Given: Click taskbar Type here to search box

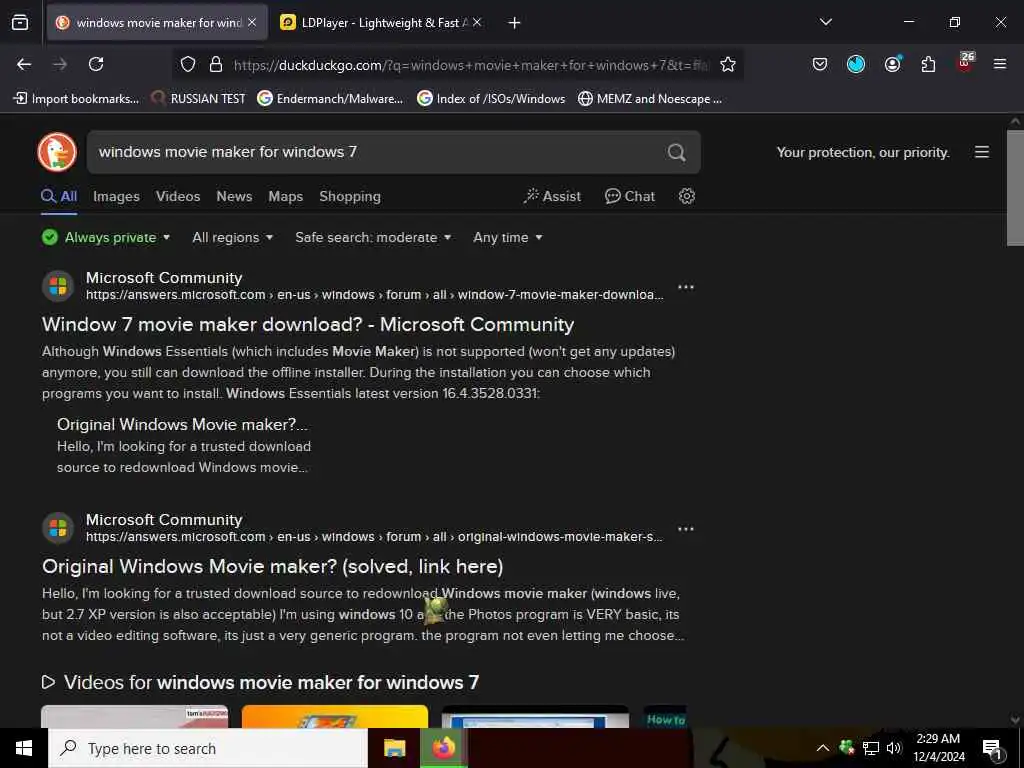Looking at the screenshot, I should pyautogui.click(x=208, y=748).
